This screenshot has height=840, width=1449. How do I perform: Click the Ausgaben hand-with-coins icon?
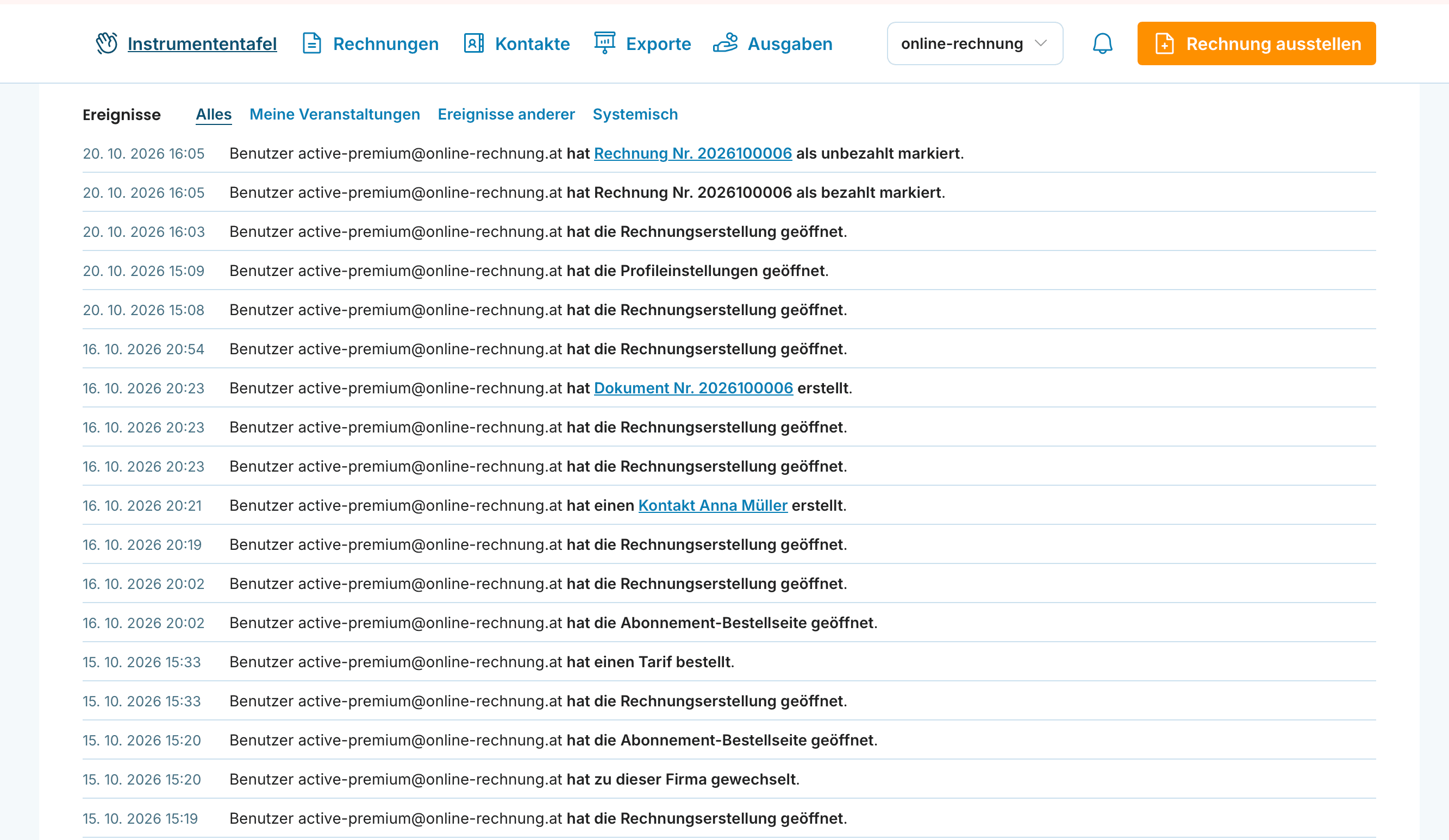click(x=725, y=43)
